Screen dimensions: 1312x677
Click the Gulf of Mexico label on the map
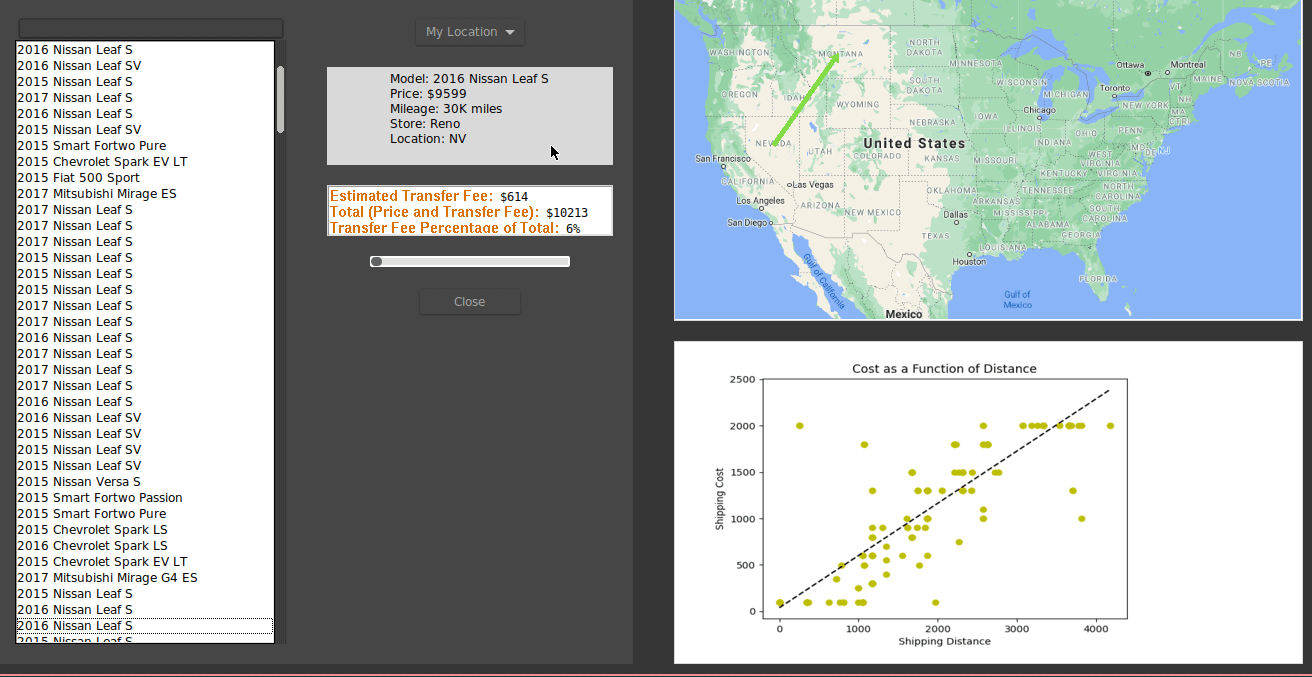click(1017, 299)
